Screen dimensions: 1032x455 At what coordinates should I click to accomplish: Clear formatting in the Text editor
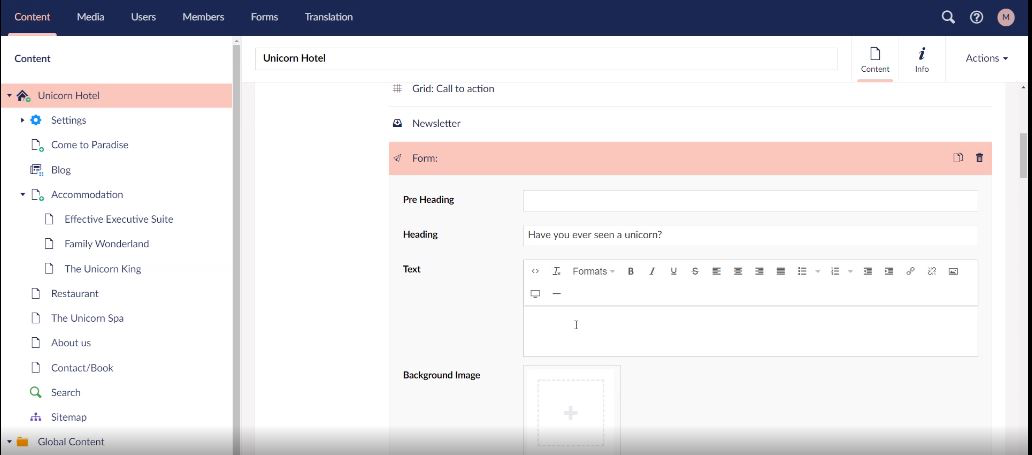point(556,271)
